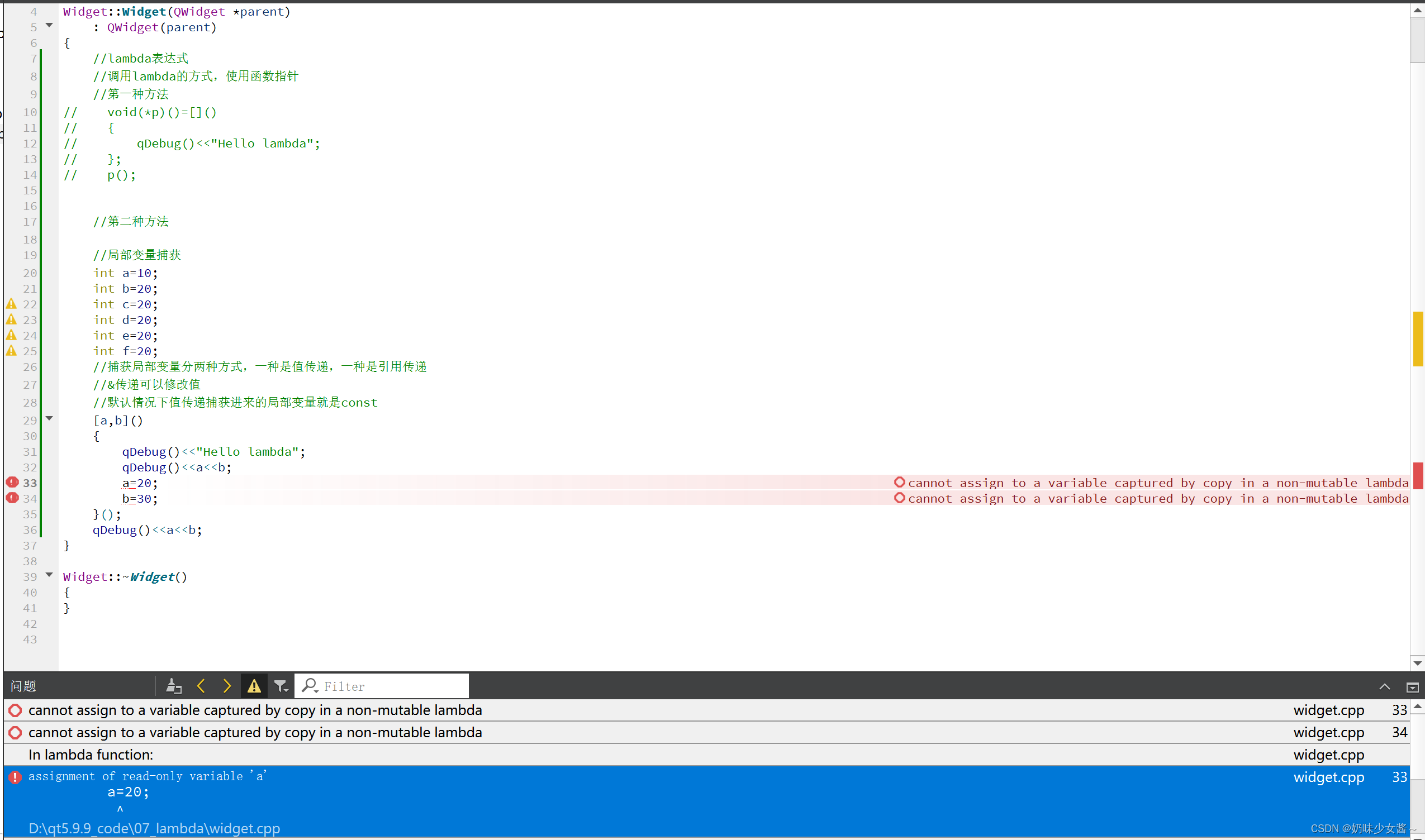The height and width of the screenshot is (840, 1425).
Task: Click 'QWidget(parent)' initializer on line 5
Action: [162, 27]
